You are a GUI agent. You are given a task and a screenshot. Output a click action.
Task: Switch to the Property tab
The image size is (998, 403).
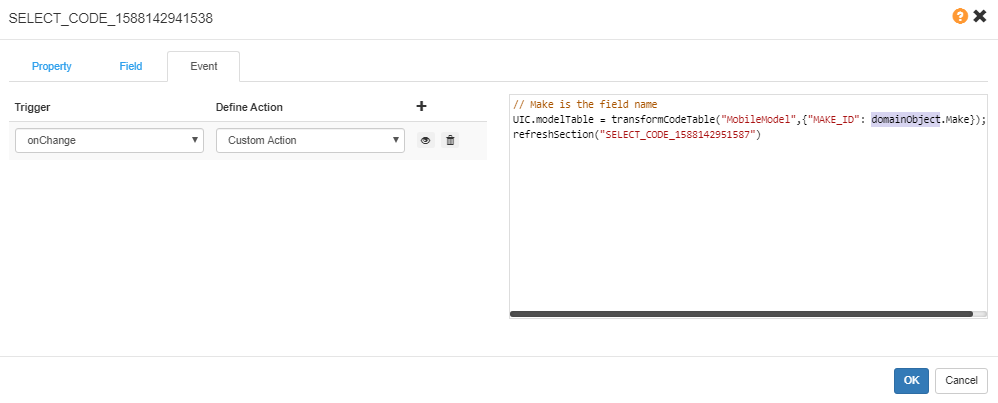point(51,67)
